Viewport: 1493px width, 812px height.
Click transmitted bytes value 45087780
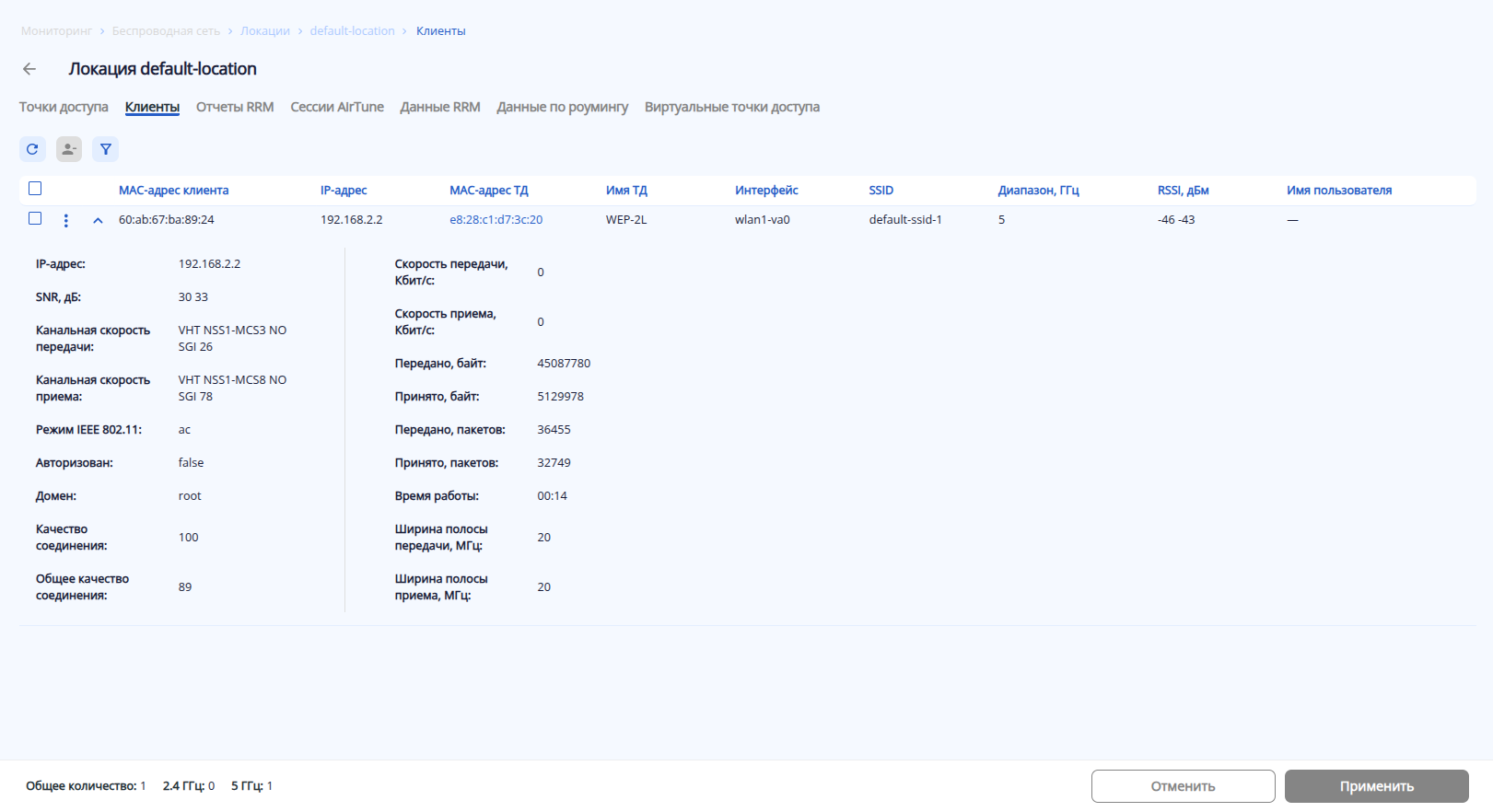[564, 364]
